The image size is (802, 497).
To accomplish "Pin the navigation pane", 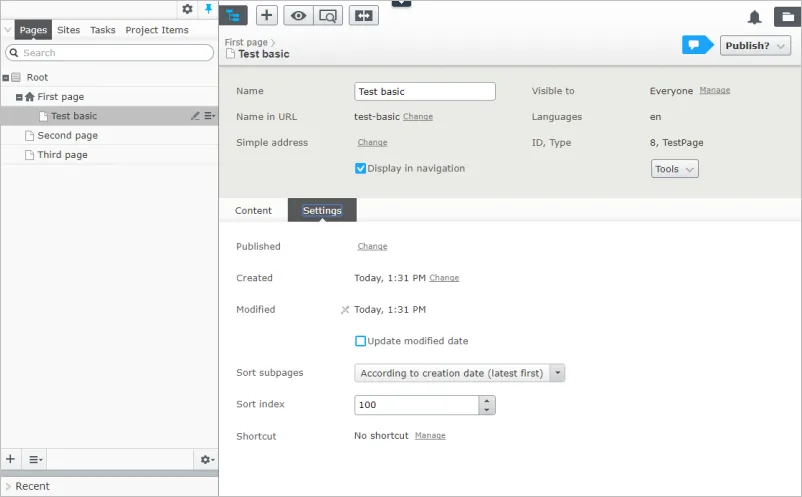I will (x=208, y=9).
